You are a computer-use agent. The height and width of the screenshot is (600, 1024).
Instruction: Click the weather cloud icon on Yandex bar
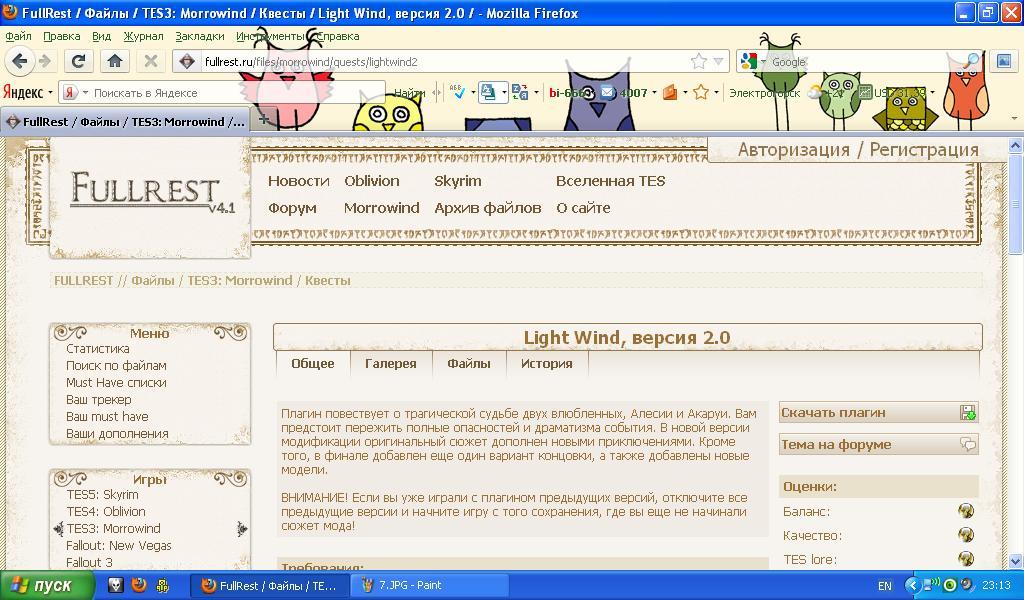coord(816,93)
